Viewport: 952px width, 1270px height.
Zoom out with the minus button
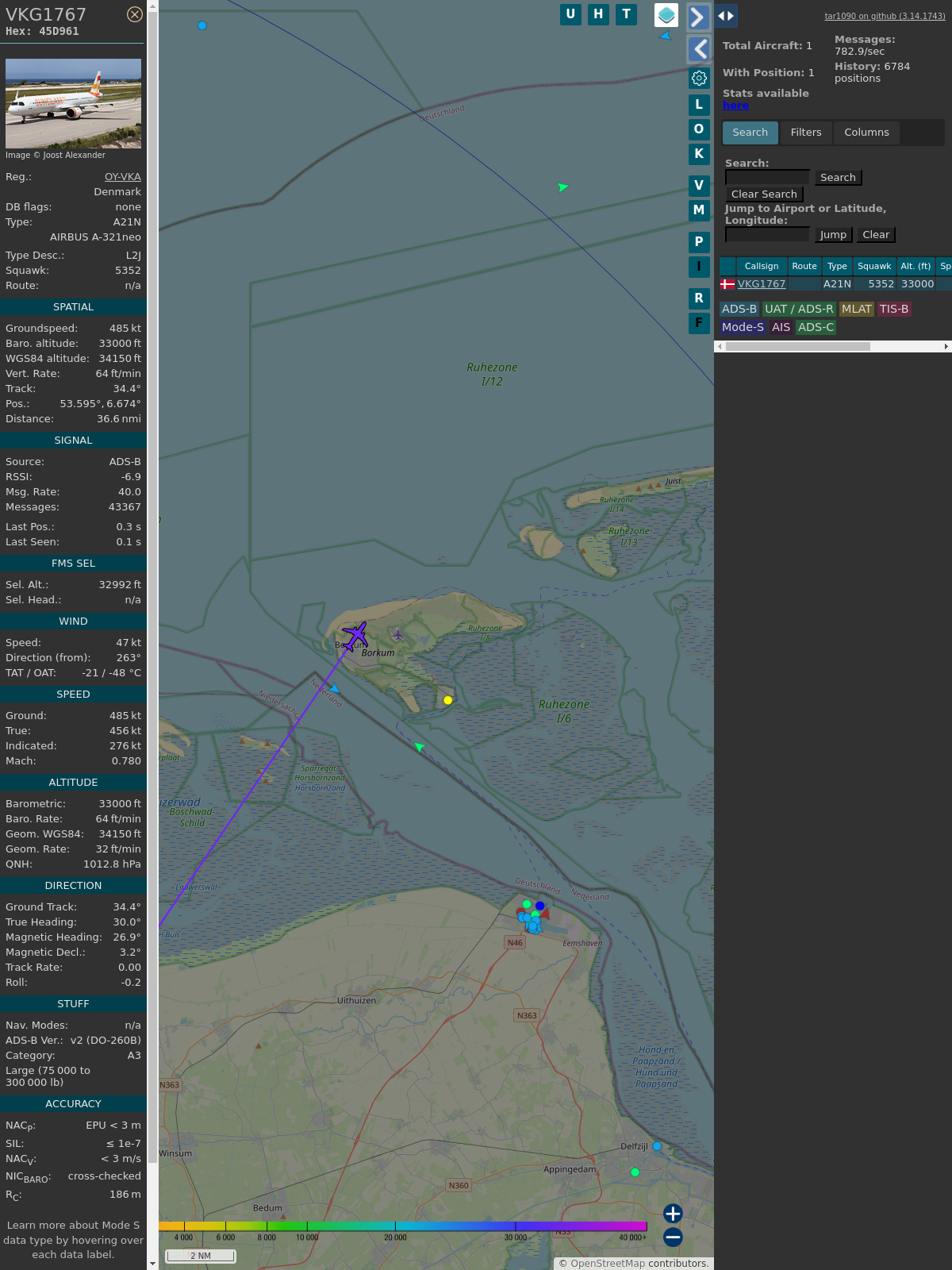[x=673, y=1237]
